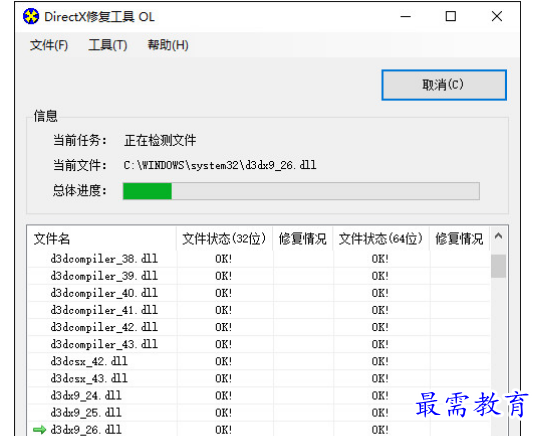
Task: Click the green overall progress bar
Action: click(x=301, y=191)
